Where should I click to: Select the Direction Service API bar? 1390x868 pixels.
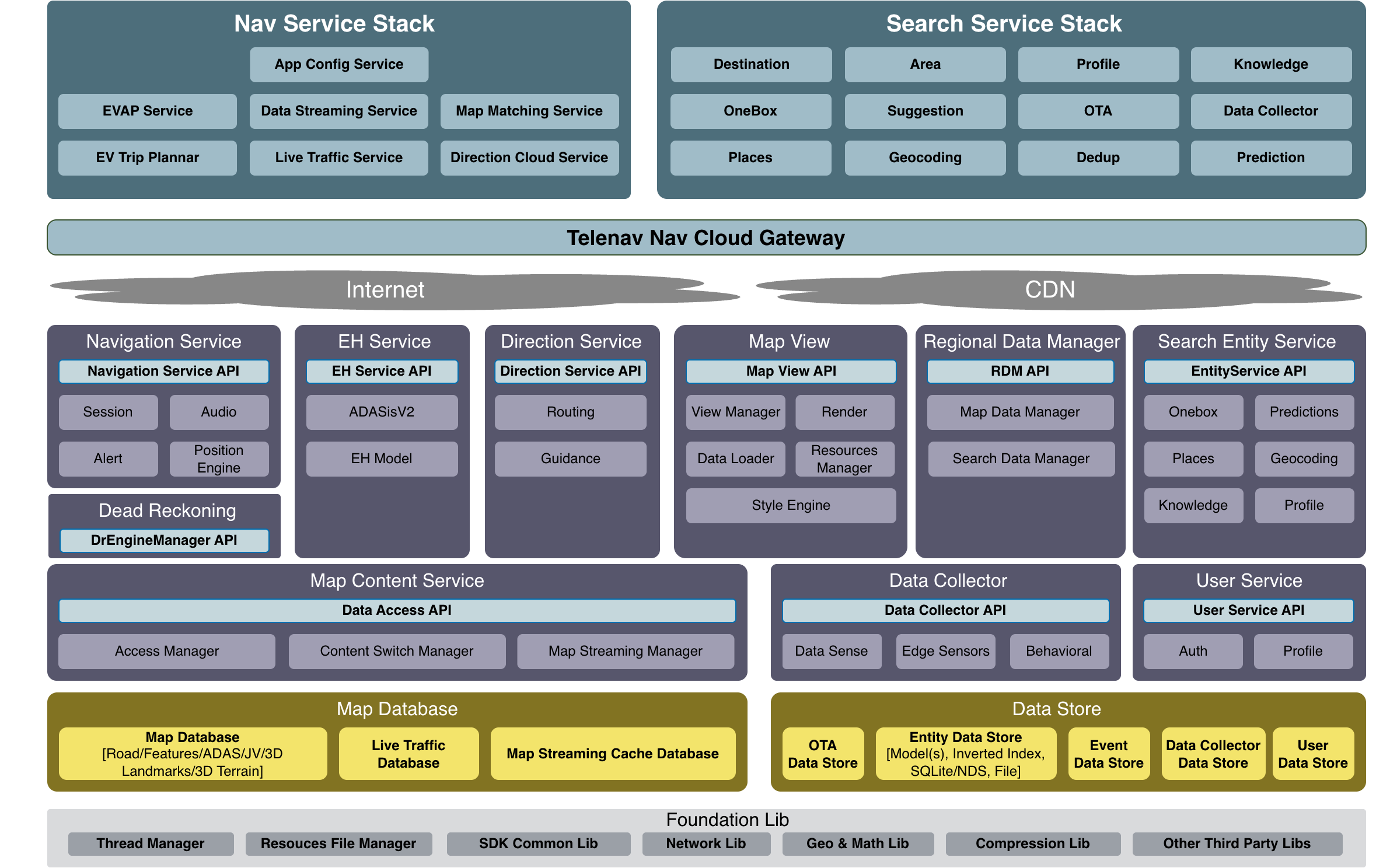(571, 371)
